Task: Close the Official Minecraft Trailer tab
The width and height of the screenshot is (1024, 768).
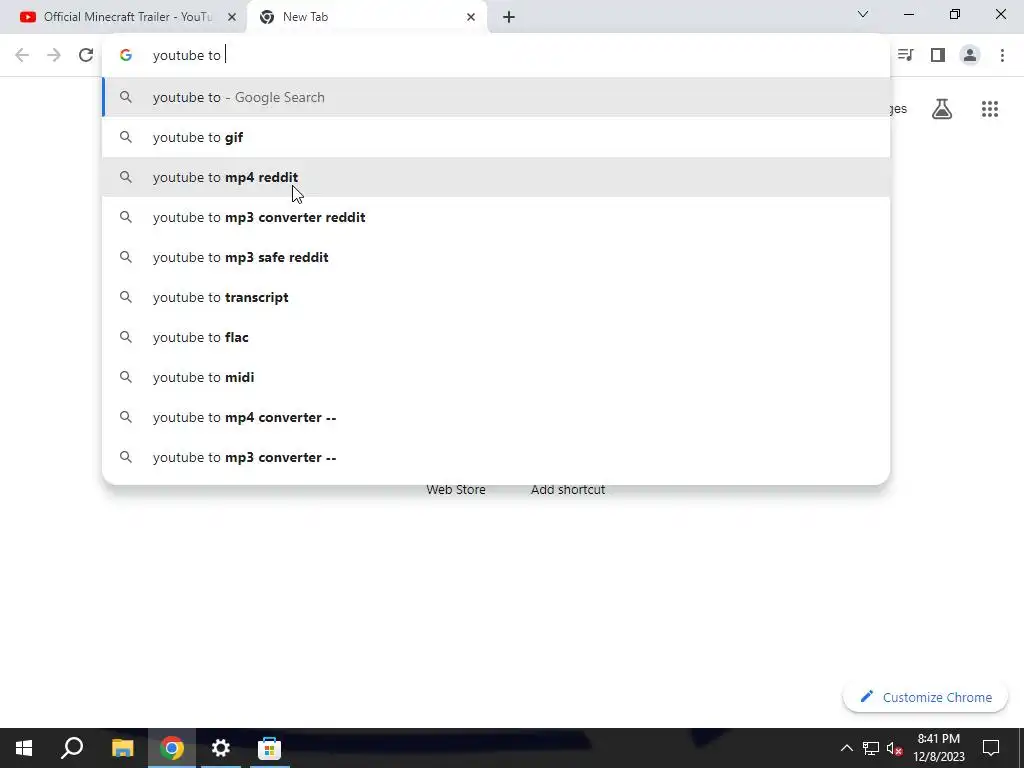Action: click(x=231, y=17)
